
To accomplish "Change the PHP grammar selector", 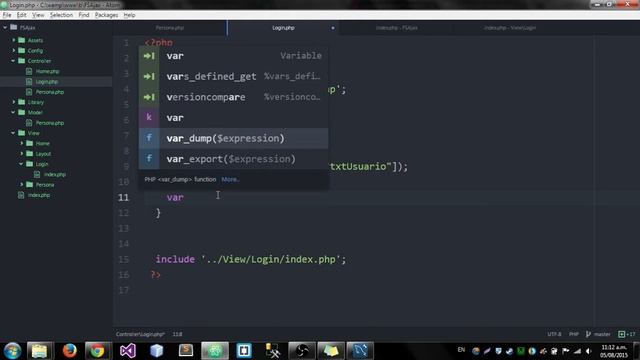I will [574, 334].
